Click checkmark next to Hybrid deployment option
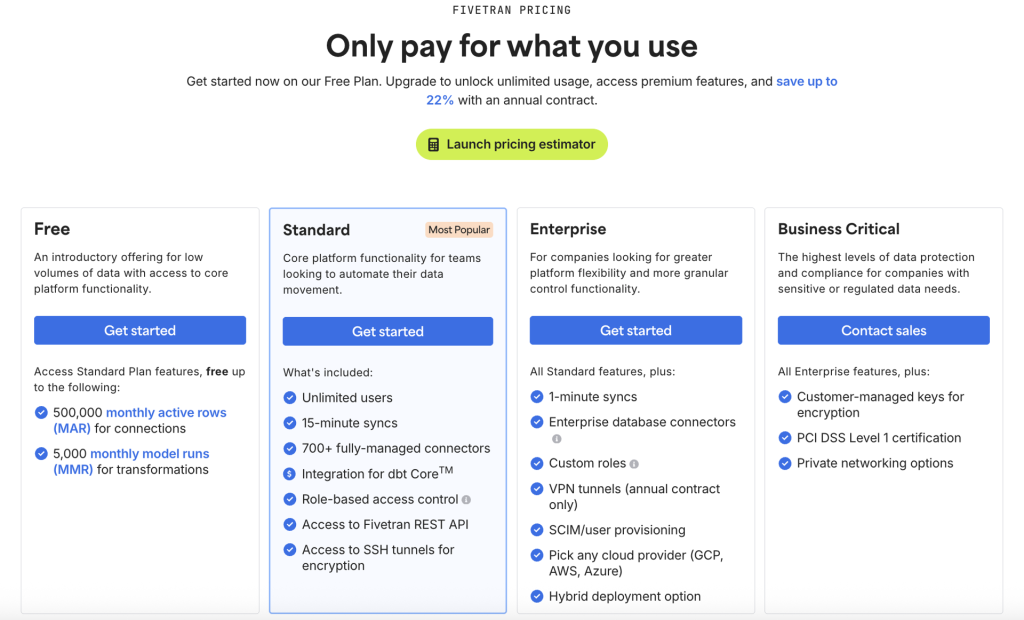 pyautogui.click(x=537, y=597)
